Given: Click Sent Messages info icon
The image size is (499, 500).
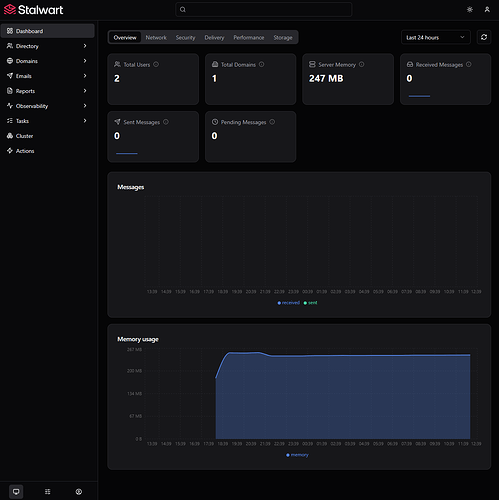Looking at the screenshot, I should pos(166,122).
